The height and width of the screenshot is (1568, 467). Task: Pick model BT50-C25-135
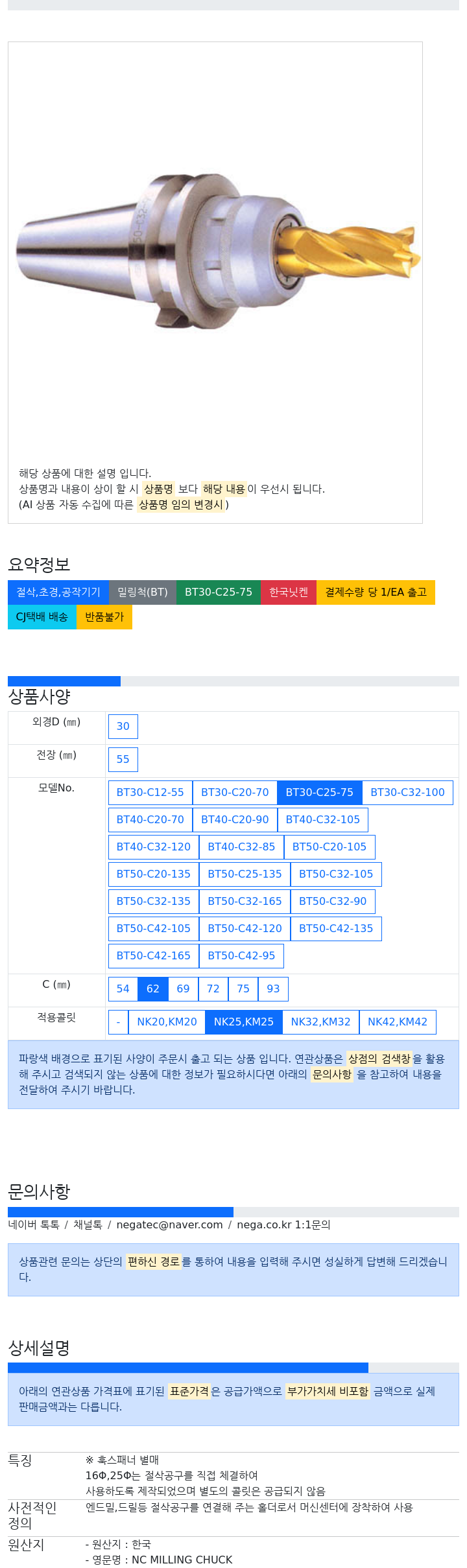click(x=245, y=874)
